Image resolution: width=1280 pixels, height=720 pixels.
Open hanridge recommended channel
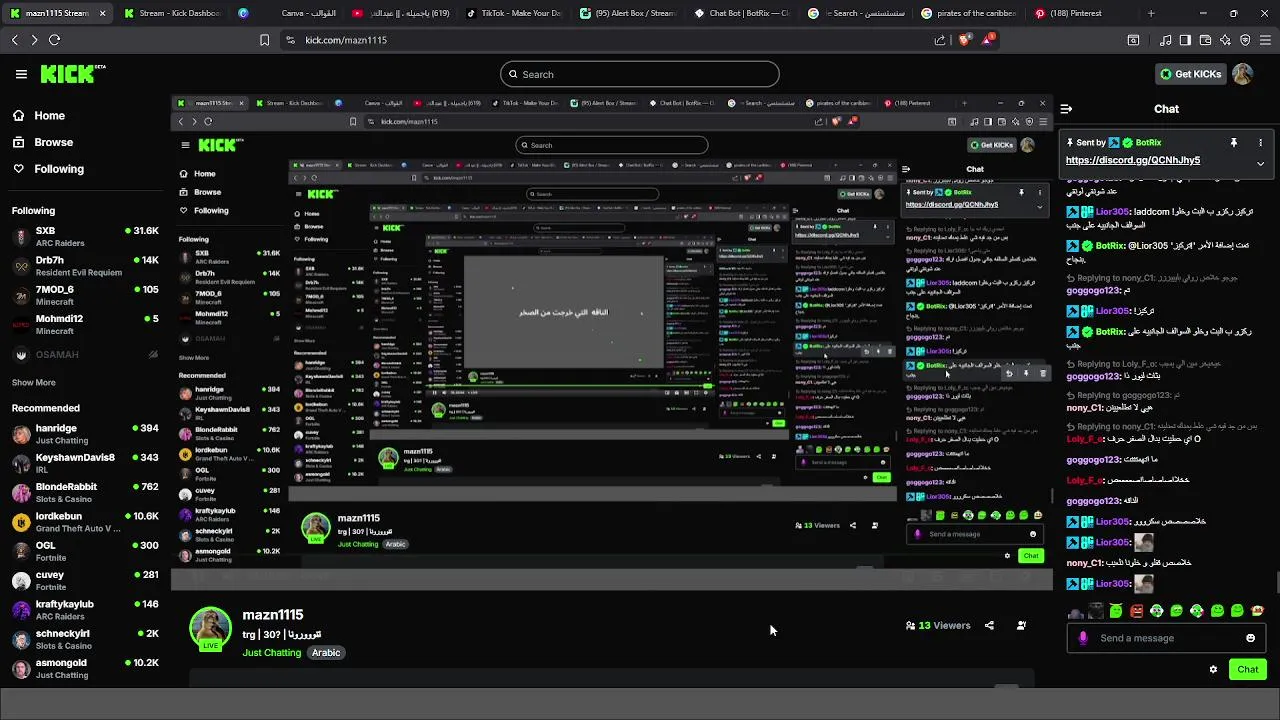click(x=85, y=434)
